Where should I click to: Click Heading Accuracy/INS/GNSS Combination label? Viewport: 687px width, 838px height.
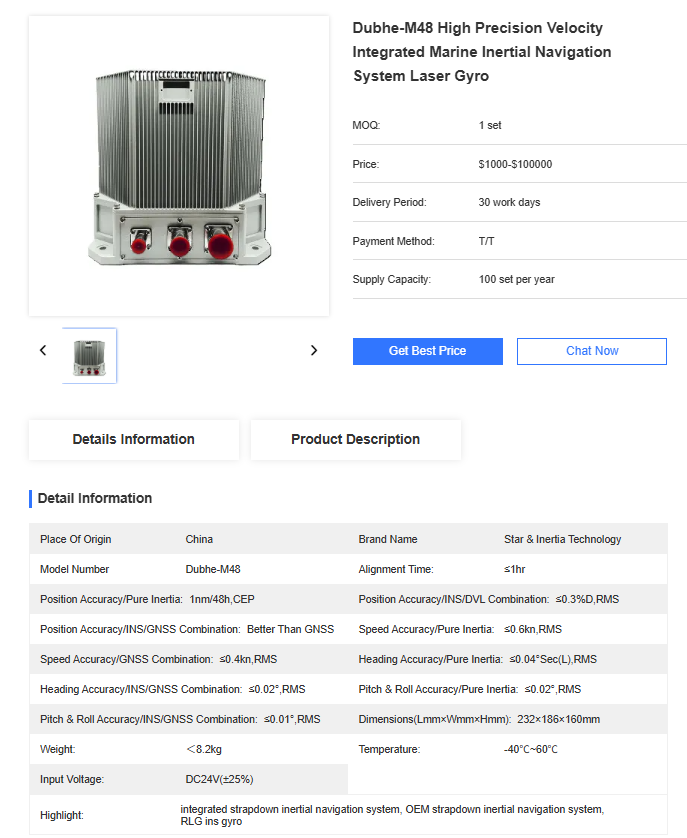click(x=141, y=689)
